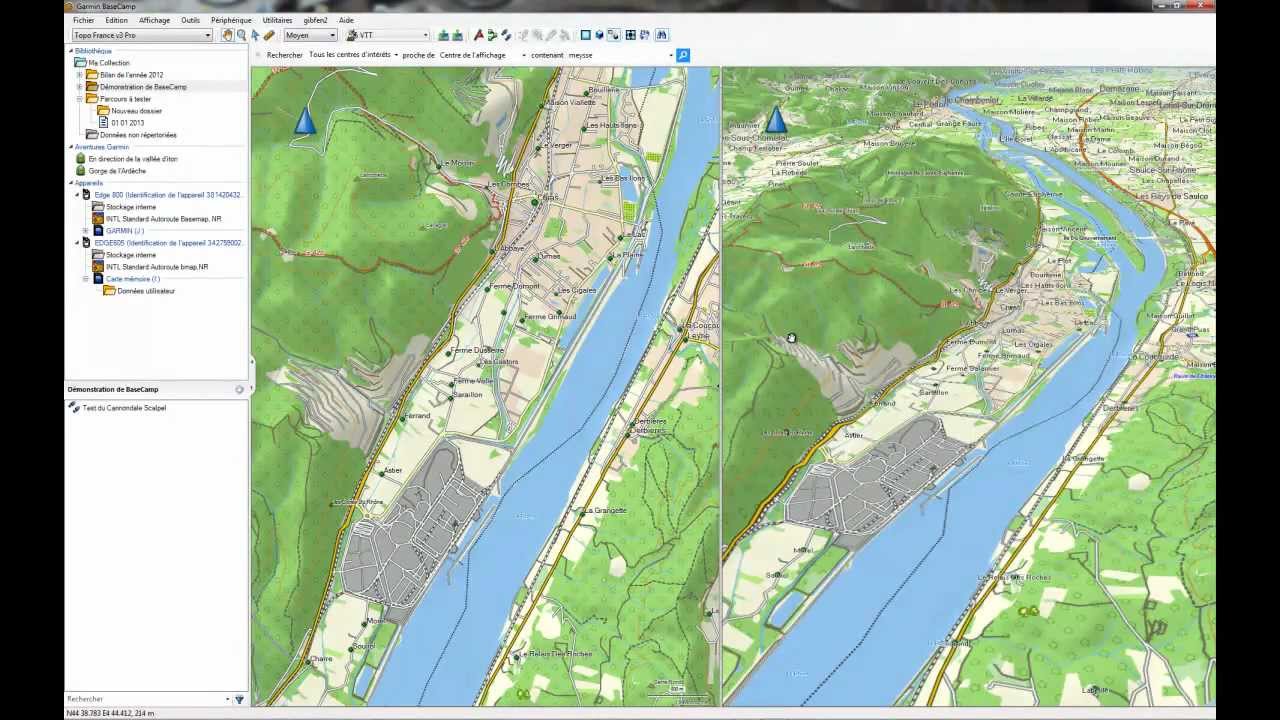1280x720 pixels.
Task: Click the Edge 800 device icon
Action: coord(86,195)
